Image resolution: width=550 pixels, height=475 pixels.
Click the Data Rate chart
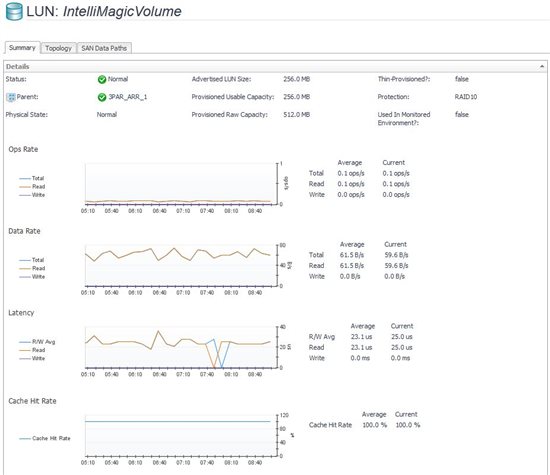point(181,266)
